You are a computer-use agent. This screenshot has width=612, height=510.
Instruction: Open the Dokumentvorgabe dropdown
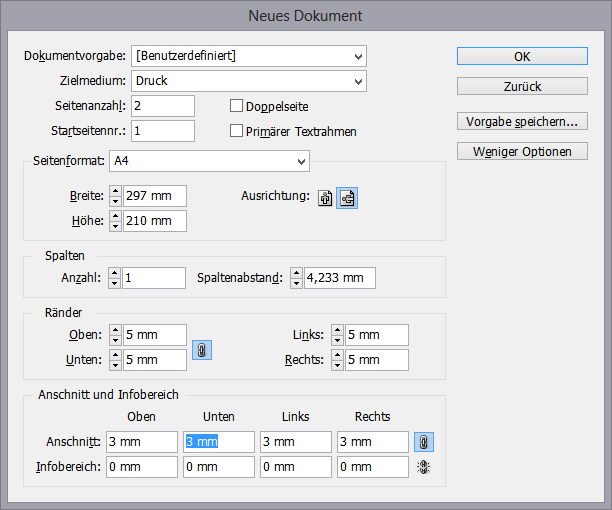click(248, 55)
